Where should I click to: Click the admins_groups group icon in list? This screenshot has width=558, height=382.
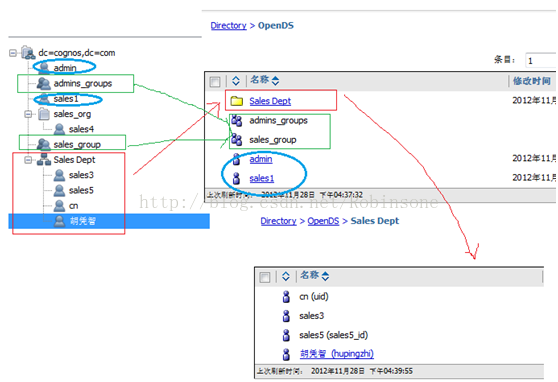pos(237,121)
